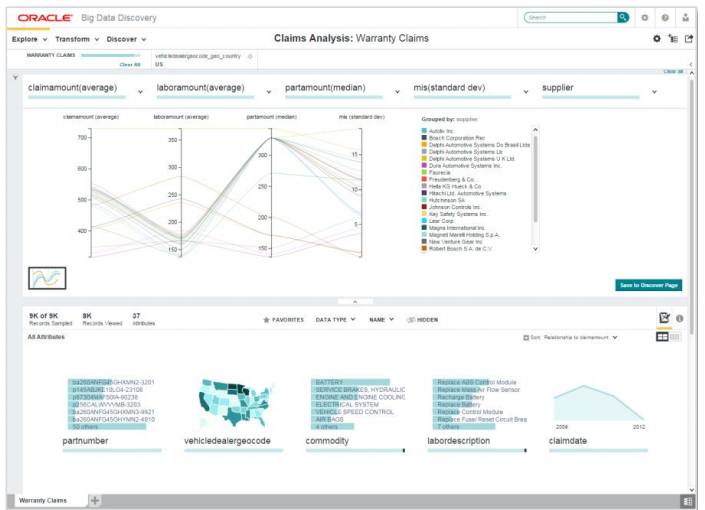Remove the vehicledealergeocode_geo_country US filter
The width and height of the screenshot is (705, 510).
tap(250, 56)
